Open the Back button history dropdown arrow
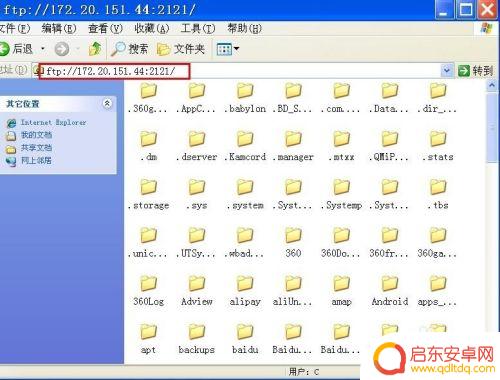The width and height of the screenshot is (500, 380). coord(43,49)
